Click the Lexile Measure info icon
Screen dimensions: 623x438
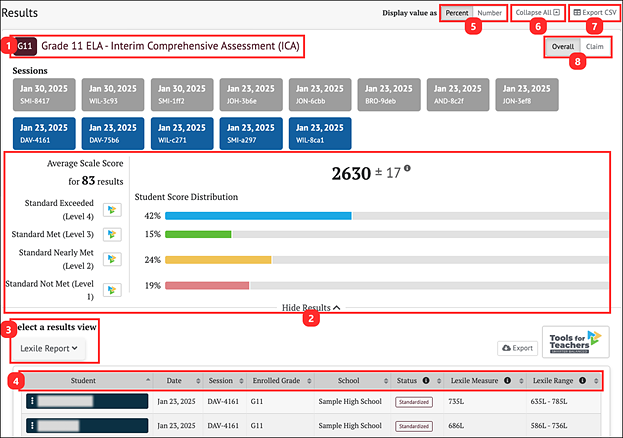(x=508, y=381)
